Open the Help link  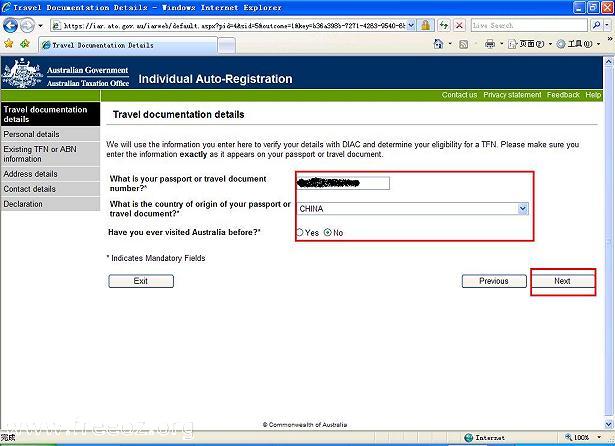pyautogui.click(x=593, y=95)
